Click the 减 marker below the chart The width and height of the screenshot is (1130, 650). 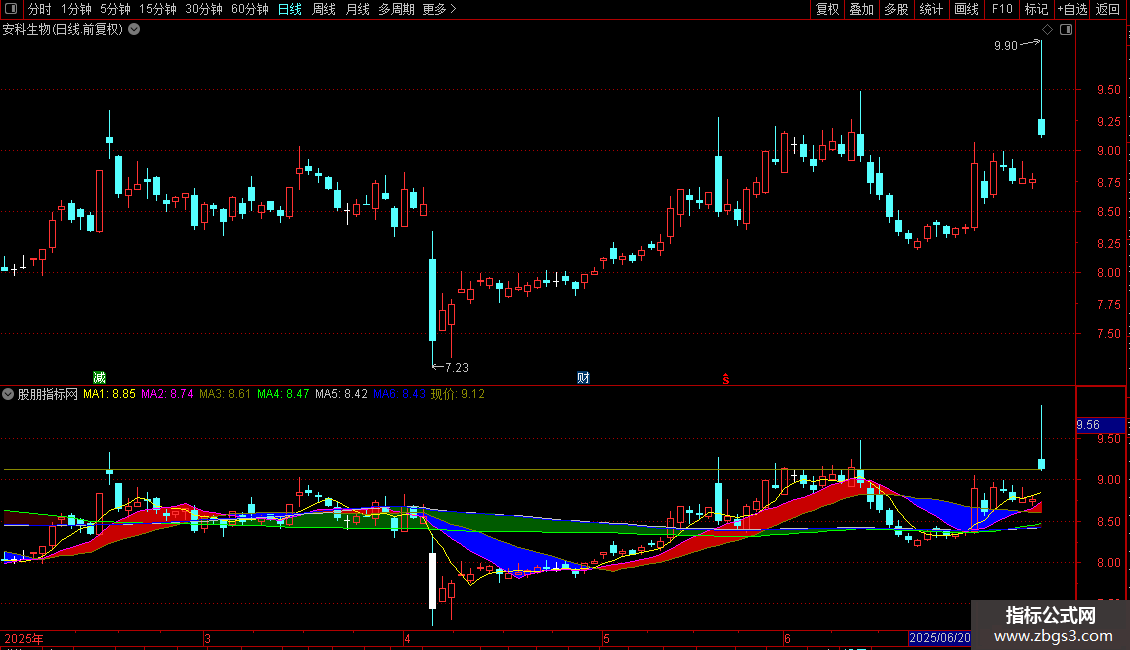[99, 378]
